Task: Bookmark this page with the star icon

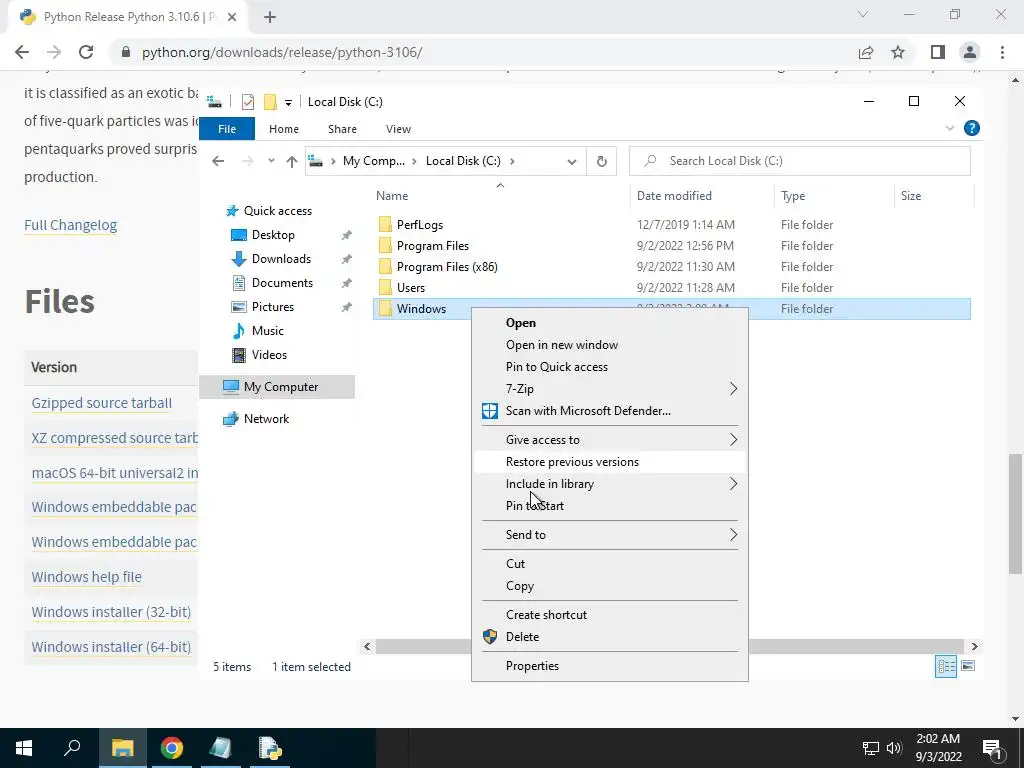Action: [898, 52]
